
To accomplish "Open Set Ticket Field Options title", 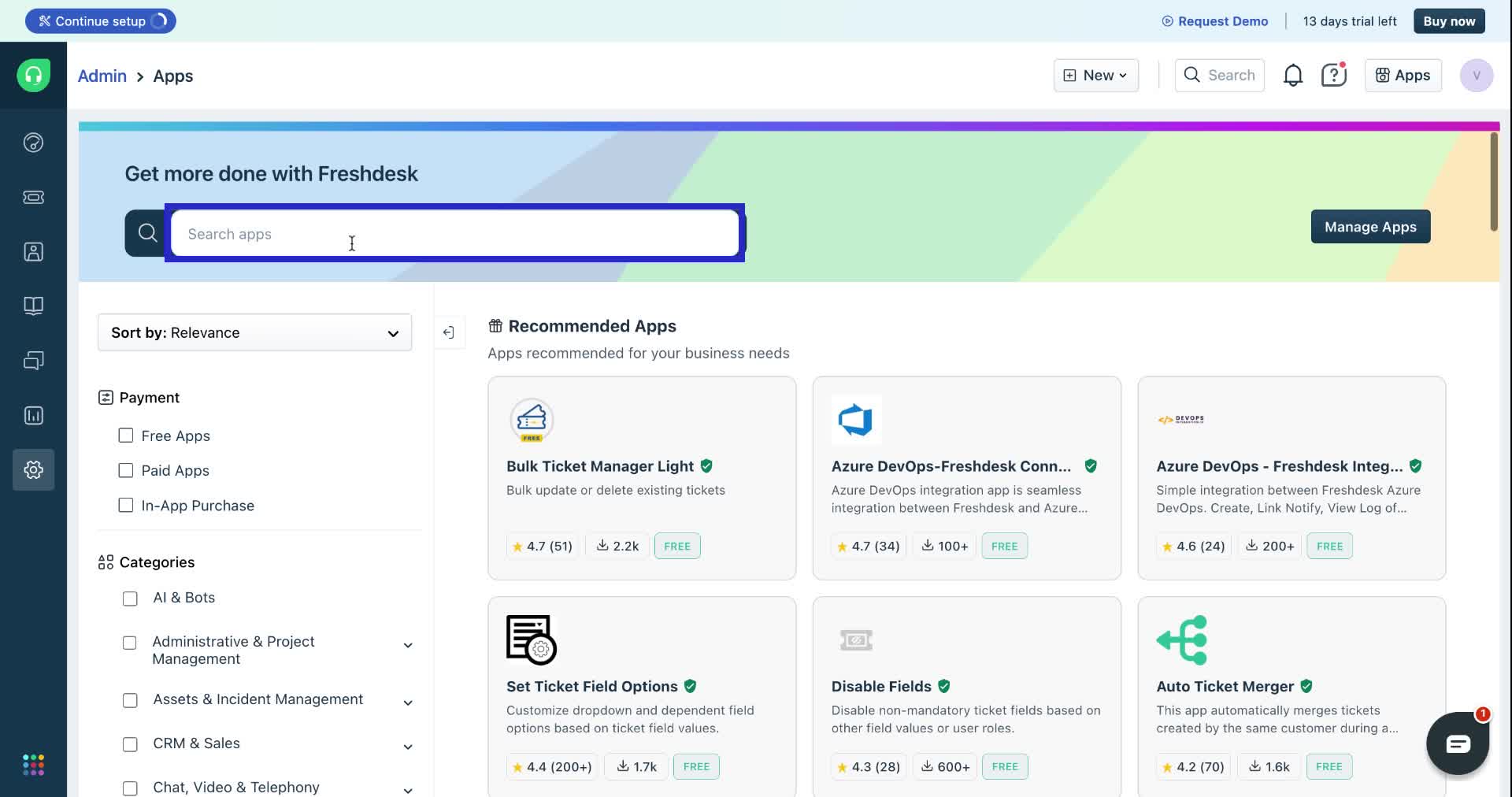I will coord(591,686).
